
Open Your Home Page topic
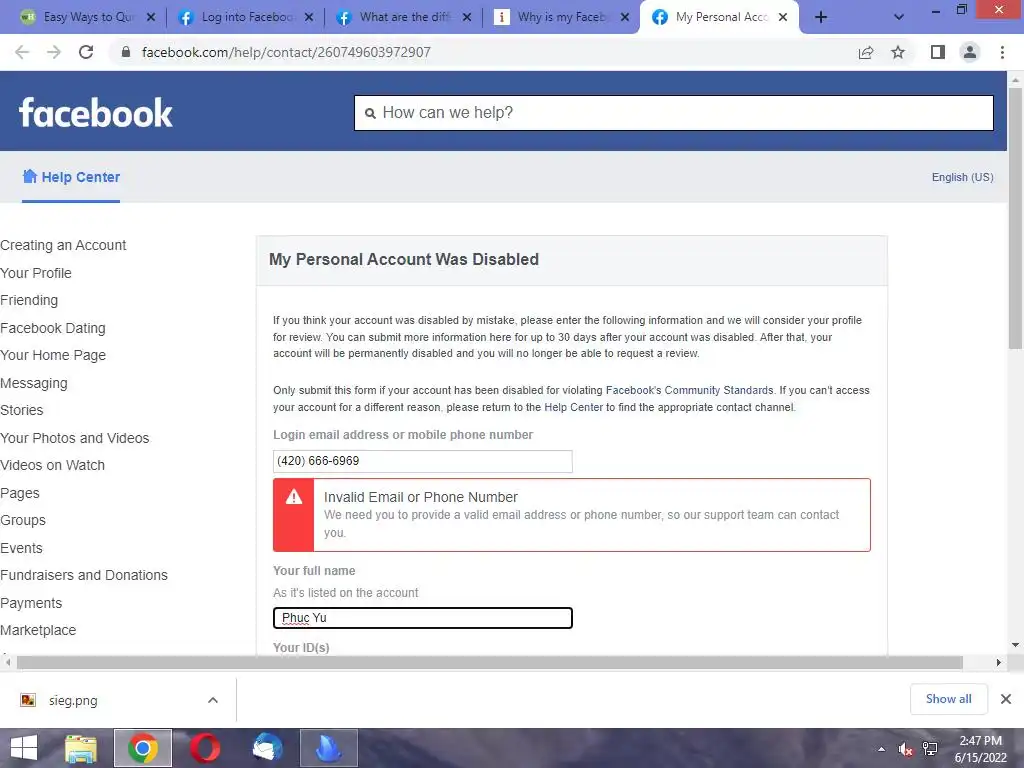(53, 355)
